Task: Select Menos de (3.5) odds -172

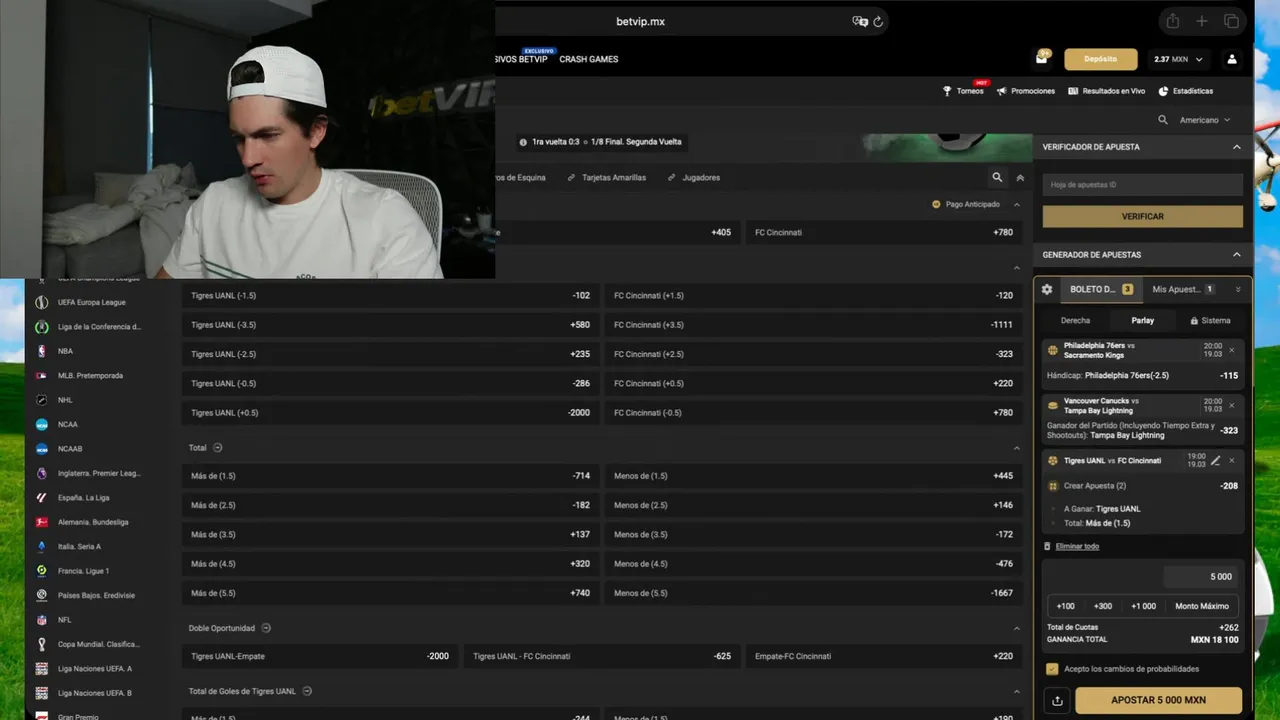Action: click(813, 535)
